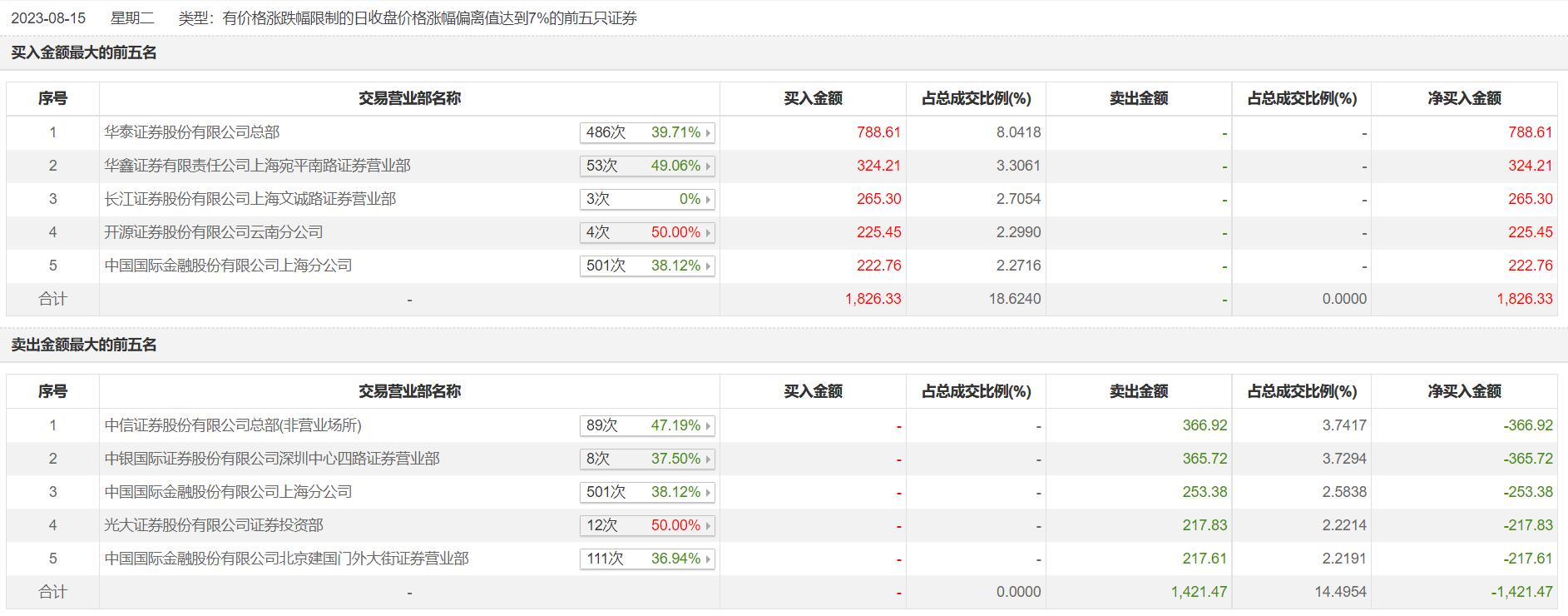The height and width of the screenshot is (616, 1568).
Task: Click 265.30 in the 买入金额 column
Action: coord(878,199)
